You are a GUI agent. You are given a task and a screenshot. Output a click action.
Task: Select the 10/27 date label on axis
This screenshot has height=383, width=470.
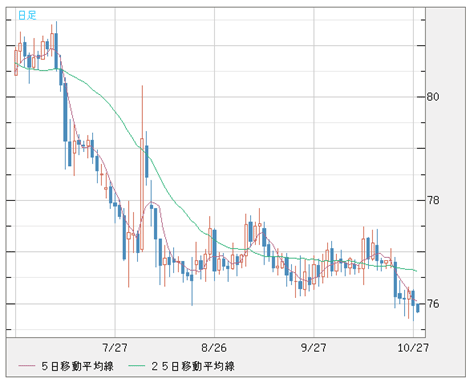[413, 348]
